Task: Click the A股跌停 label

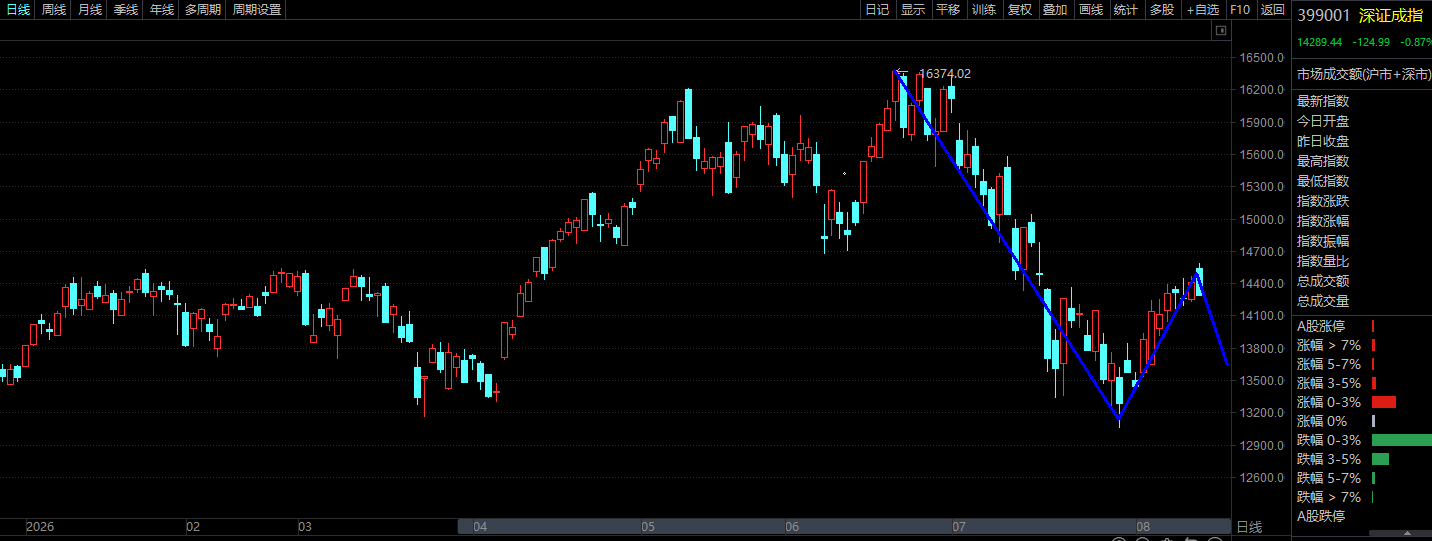Action: tap(1321, 516)
